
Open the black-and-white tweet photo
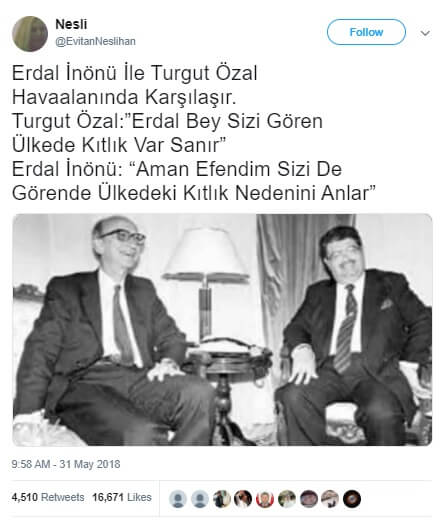click(x=222, y=330)
